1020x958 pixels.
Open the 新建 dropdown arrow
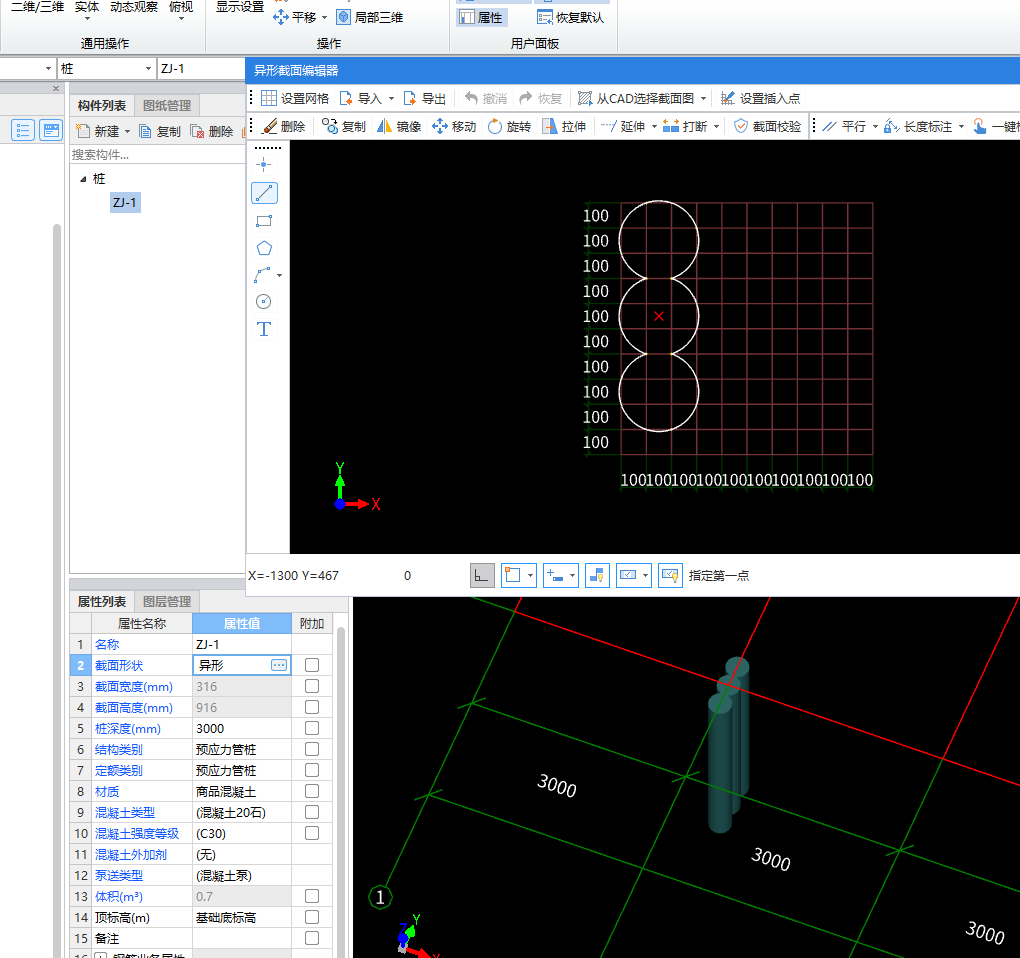[128, 132]
